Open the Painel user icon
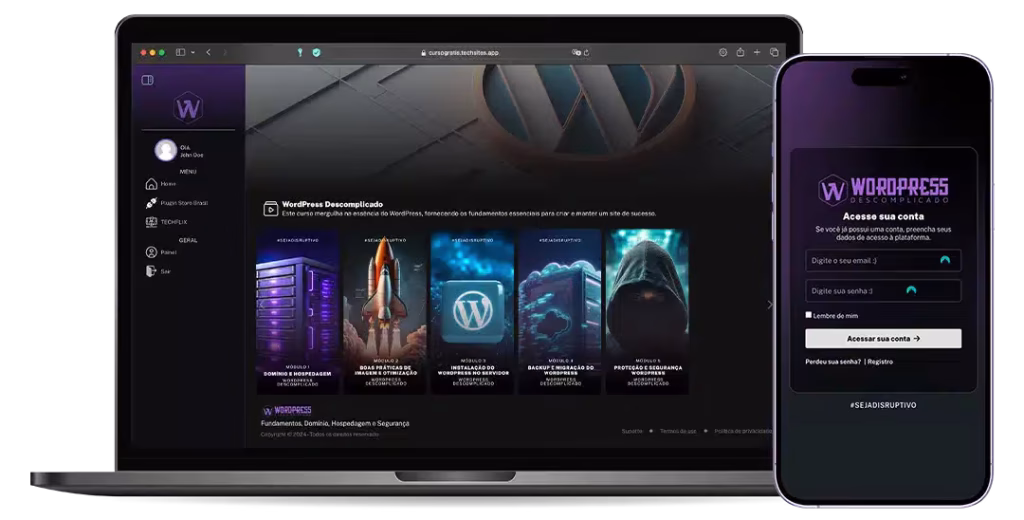 click(x=151, y=252)
